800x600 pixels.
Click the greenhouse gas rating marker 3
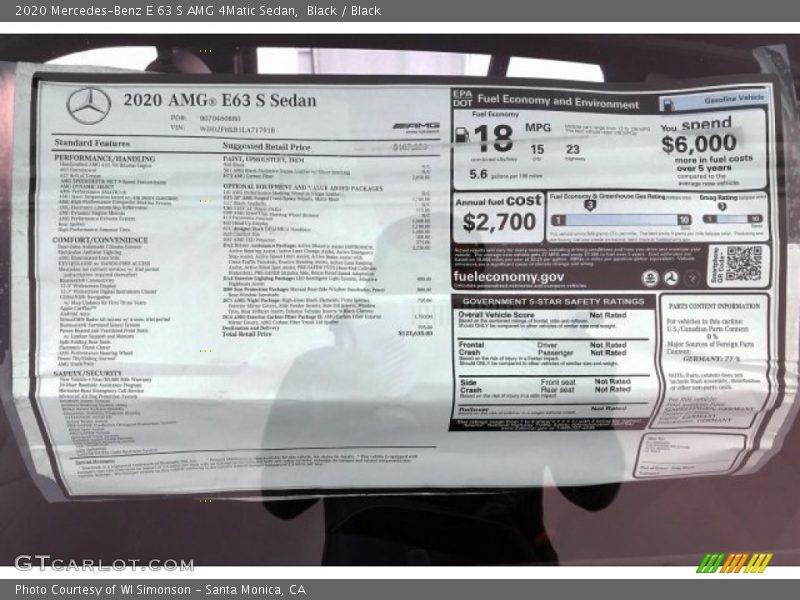click(x=589, y=205)
